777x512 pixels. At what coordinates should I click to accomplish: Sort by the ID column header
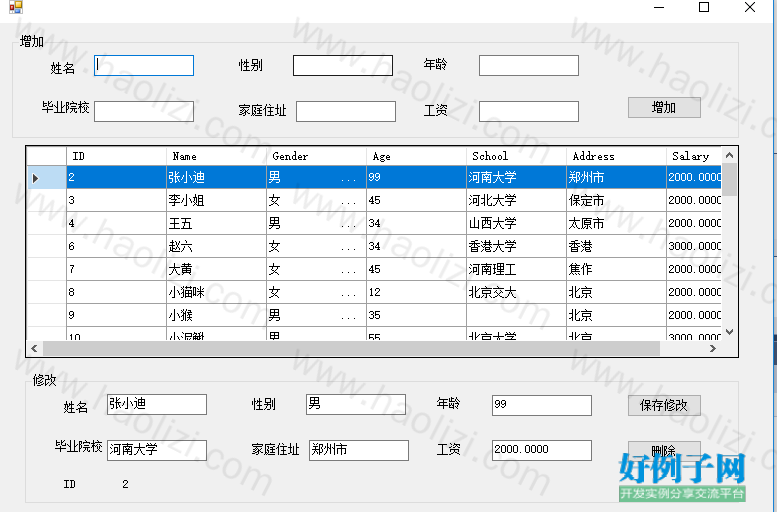[x=116, y=156]
